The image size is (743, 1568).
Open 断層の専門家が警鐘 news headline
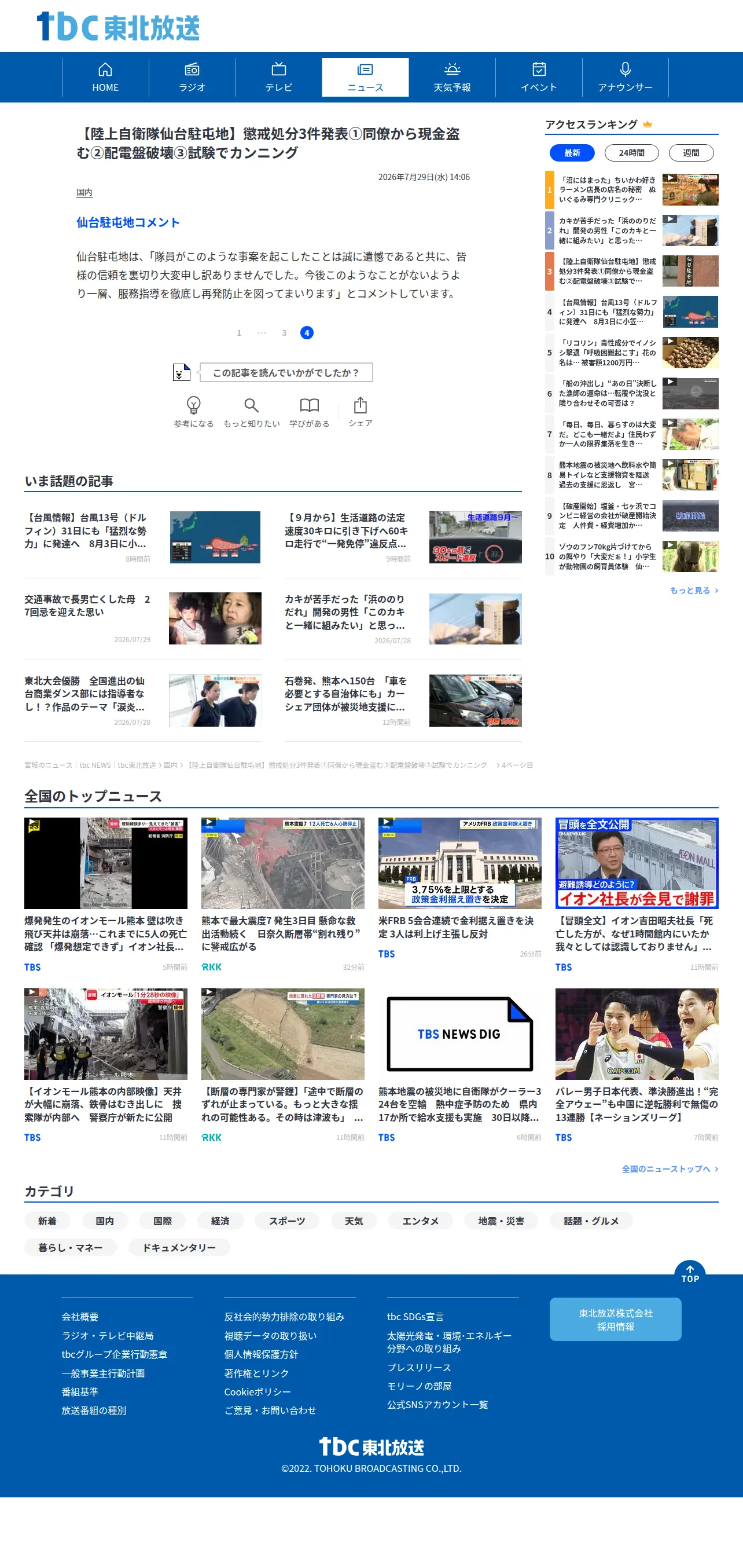pos(282,1104)
